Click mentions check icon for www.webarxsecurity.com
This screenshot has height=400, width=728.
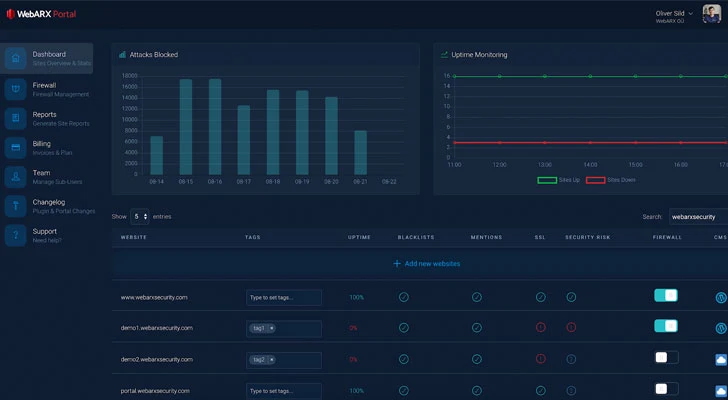pos(477,297)
